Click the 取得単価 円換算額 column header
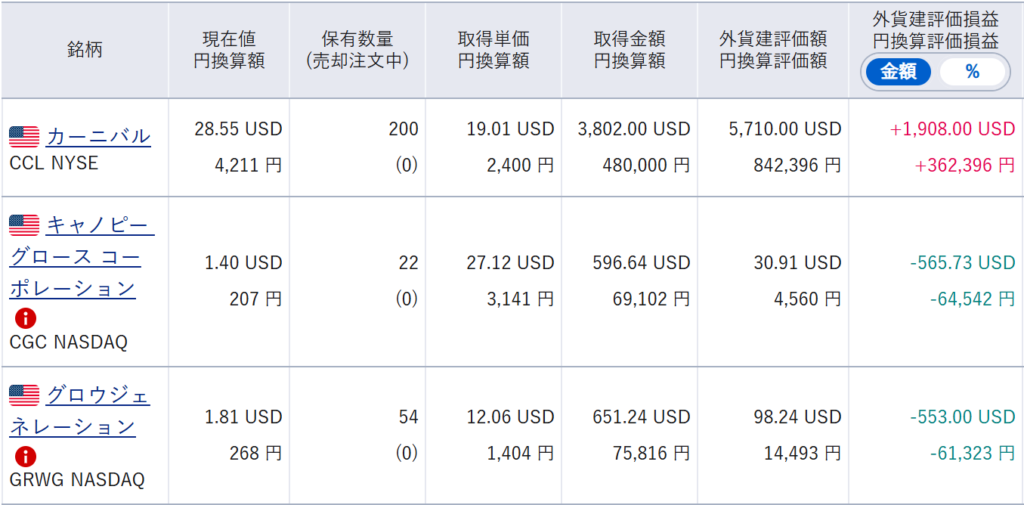1024x505 pixels. tap(493, 50)
